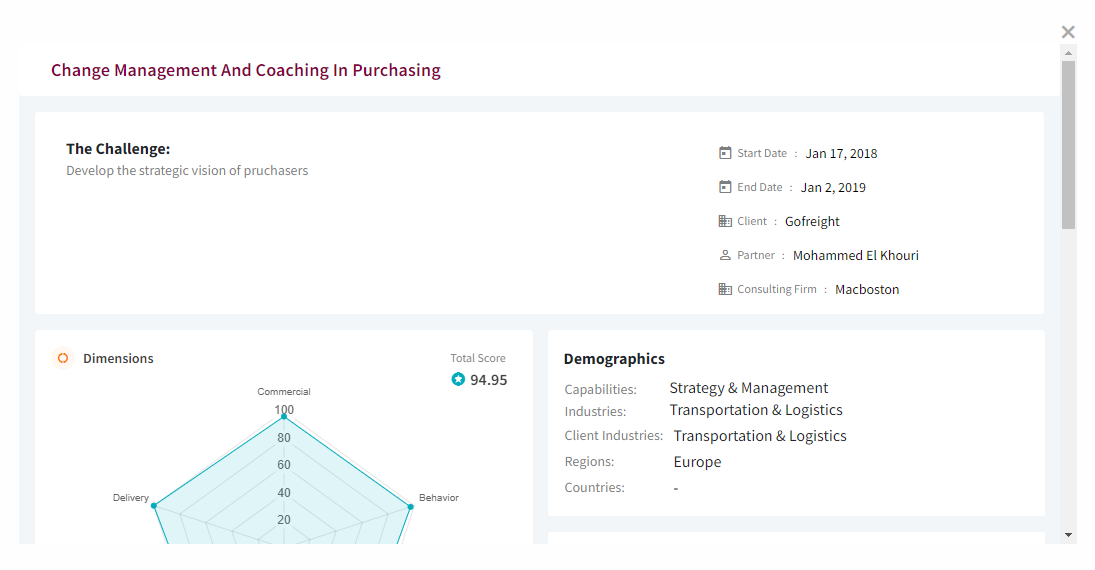1095x570 pixels.
Task: Click the 'Total Score' label
Action: [x=478, y=358]
